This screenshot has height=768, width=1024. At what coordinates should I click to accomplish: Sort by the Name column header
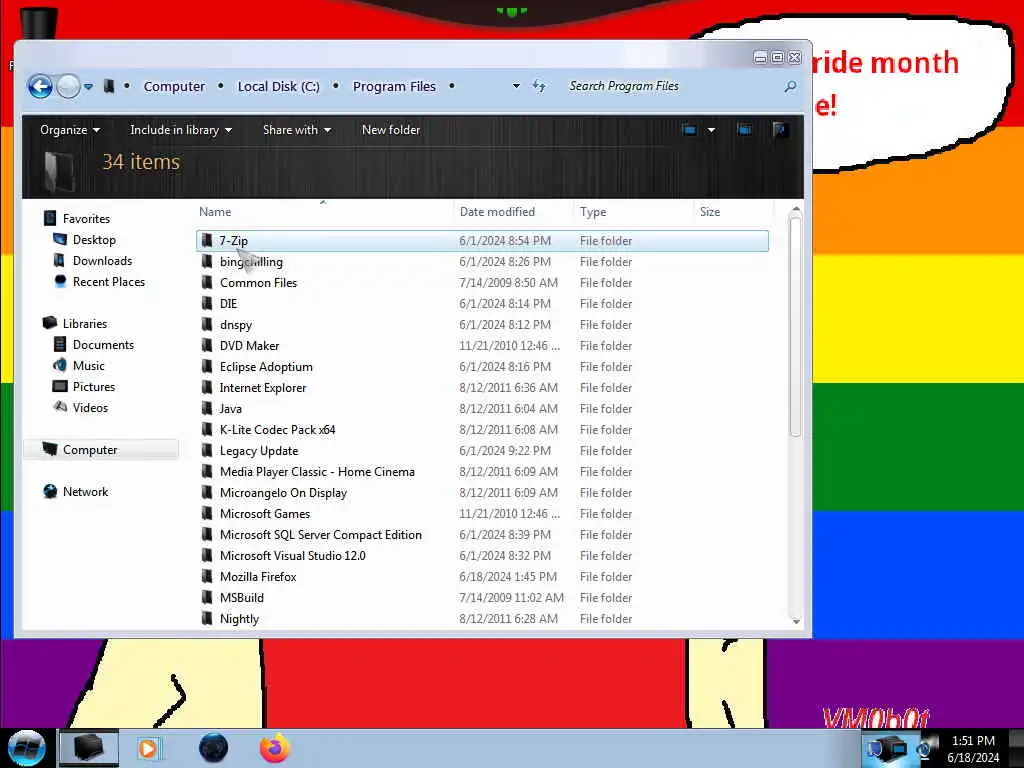215,212
